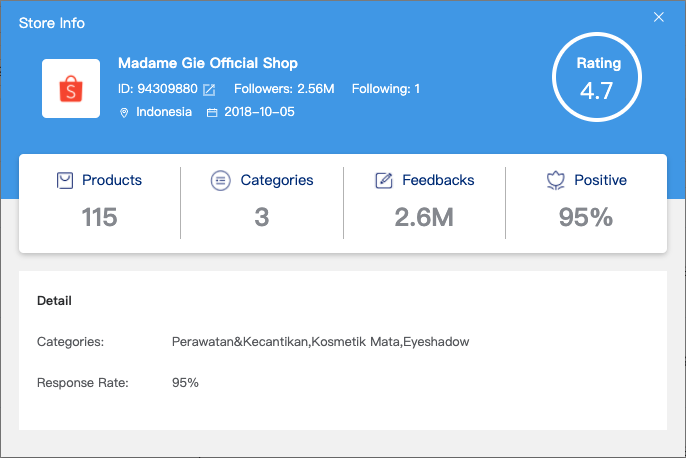Click the Products shopping bag icon

pos(65,180)
